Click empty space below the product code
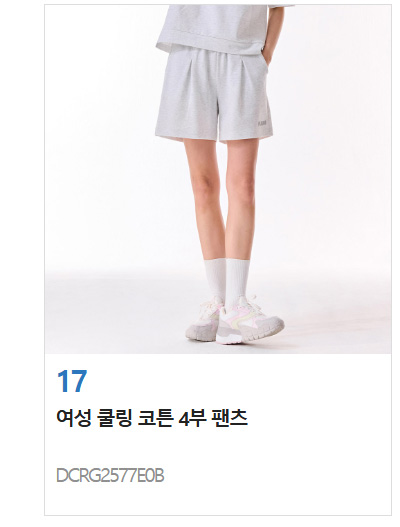 coord(218,501)
